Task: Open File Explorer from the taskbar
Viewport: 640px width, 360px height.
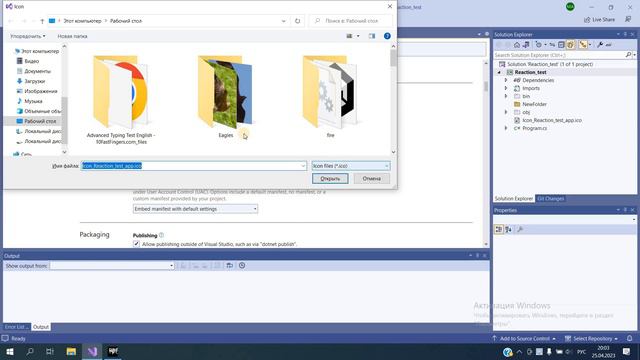Action: pos(71,351)
